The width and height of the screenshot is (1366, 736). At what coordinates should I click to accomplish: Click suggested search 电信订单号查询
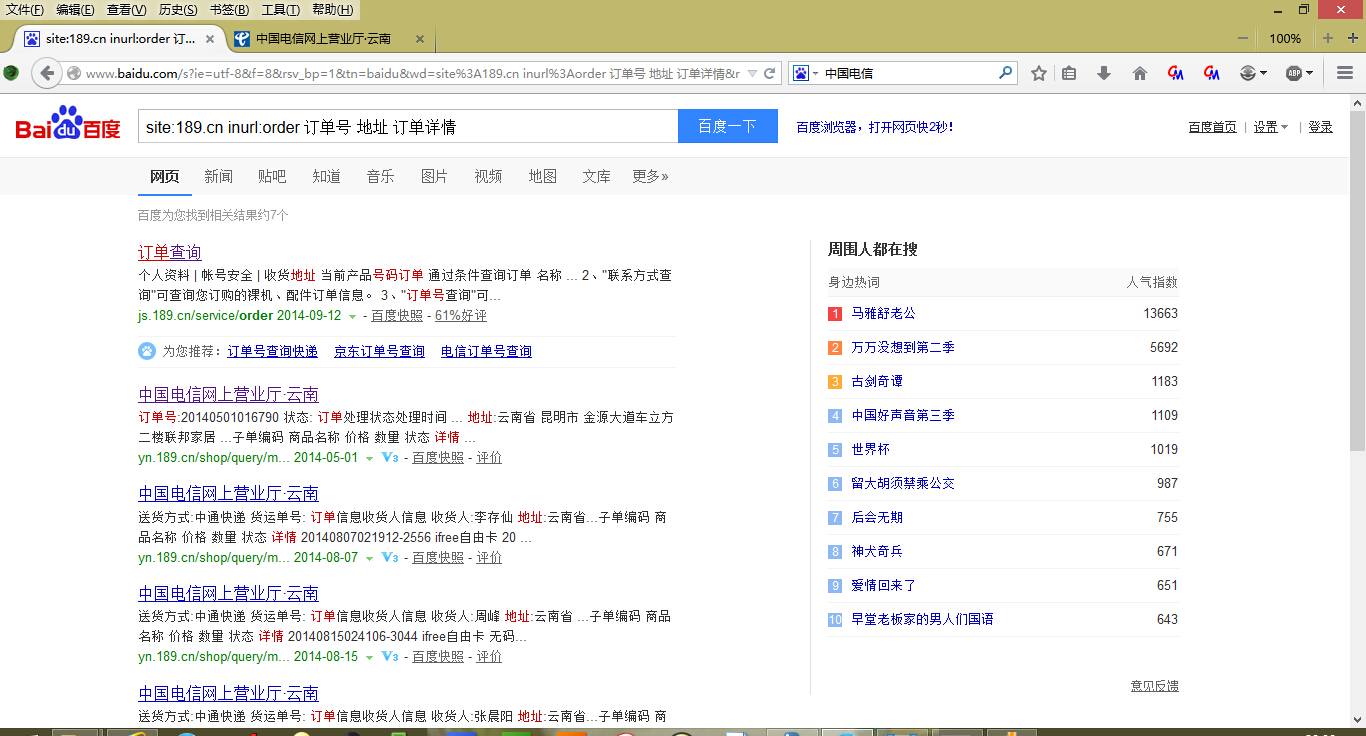point(486,352)
